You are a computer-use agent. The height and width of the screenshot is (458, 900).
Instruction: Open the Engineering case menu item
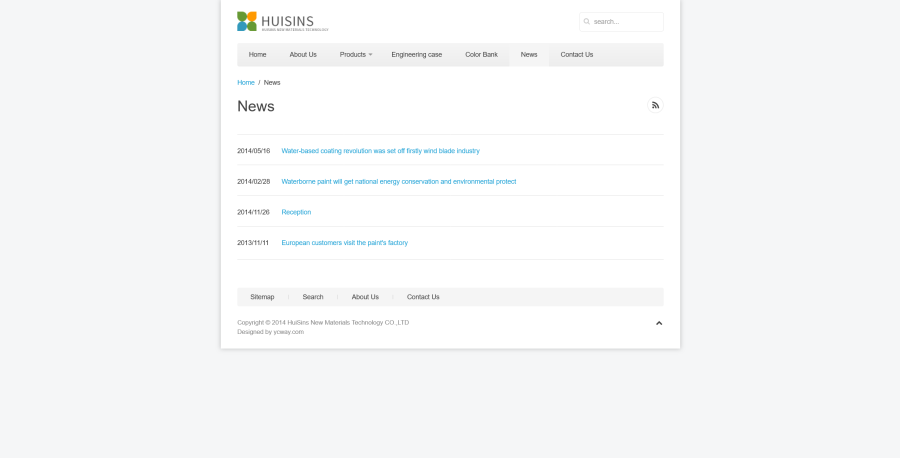tap(416, 54)
